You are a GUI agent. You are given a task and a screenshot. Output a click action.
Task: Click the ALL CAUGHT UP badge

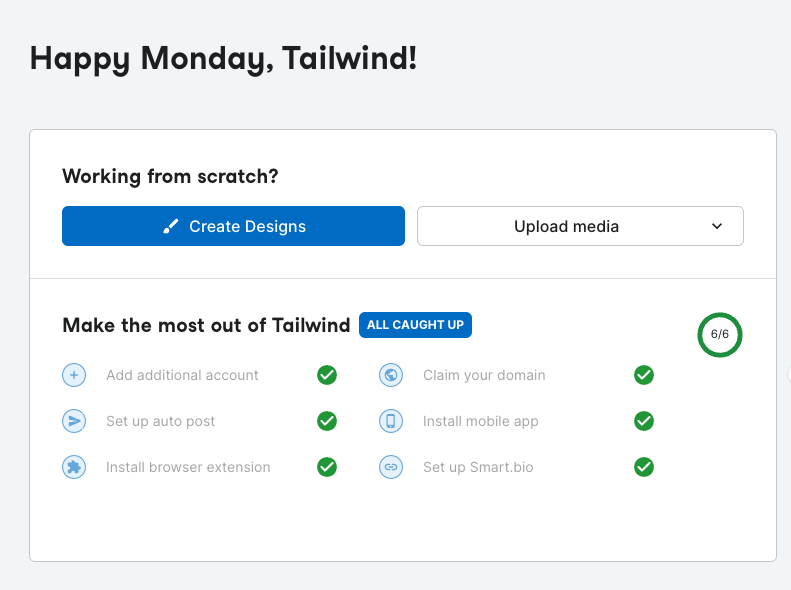[x=415, y=325]
